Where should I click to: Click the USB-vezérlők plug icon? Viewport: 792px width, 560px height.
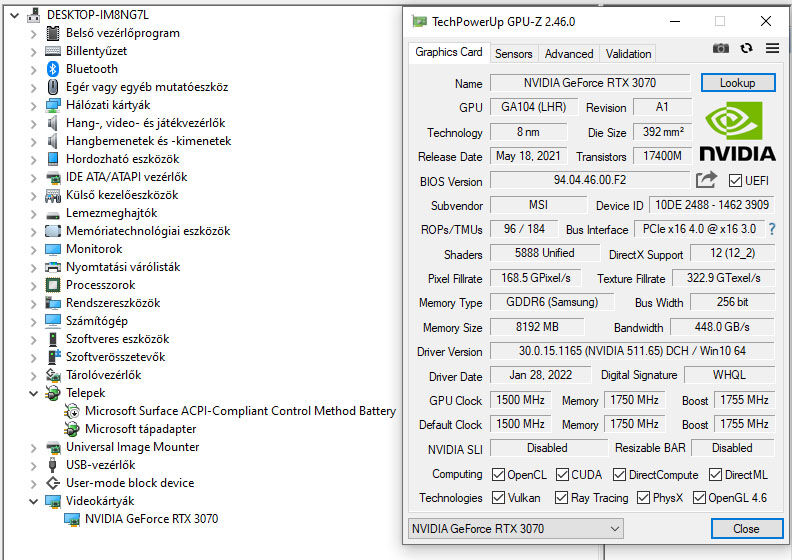[x=53, y=465]
